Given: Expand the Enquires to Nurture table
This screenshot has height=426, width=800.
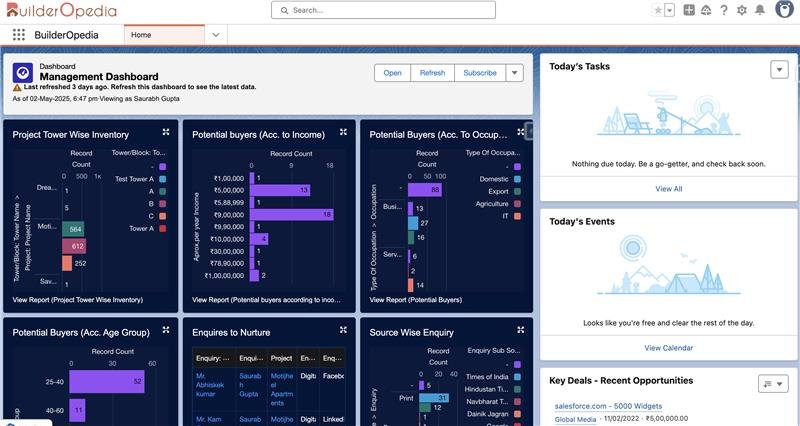Looking at the screenshot, I should (x=343, y=330).
